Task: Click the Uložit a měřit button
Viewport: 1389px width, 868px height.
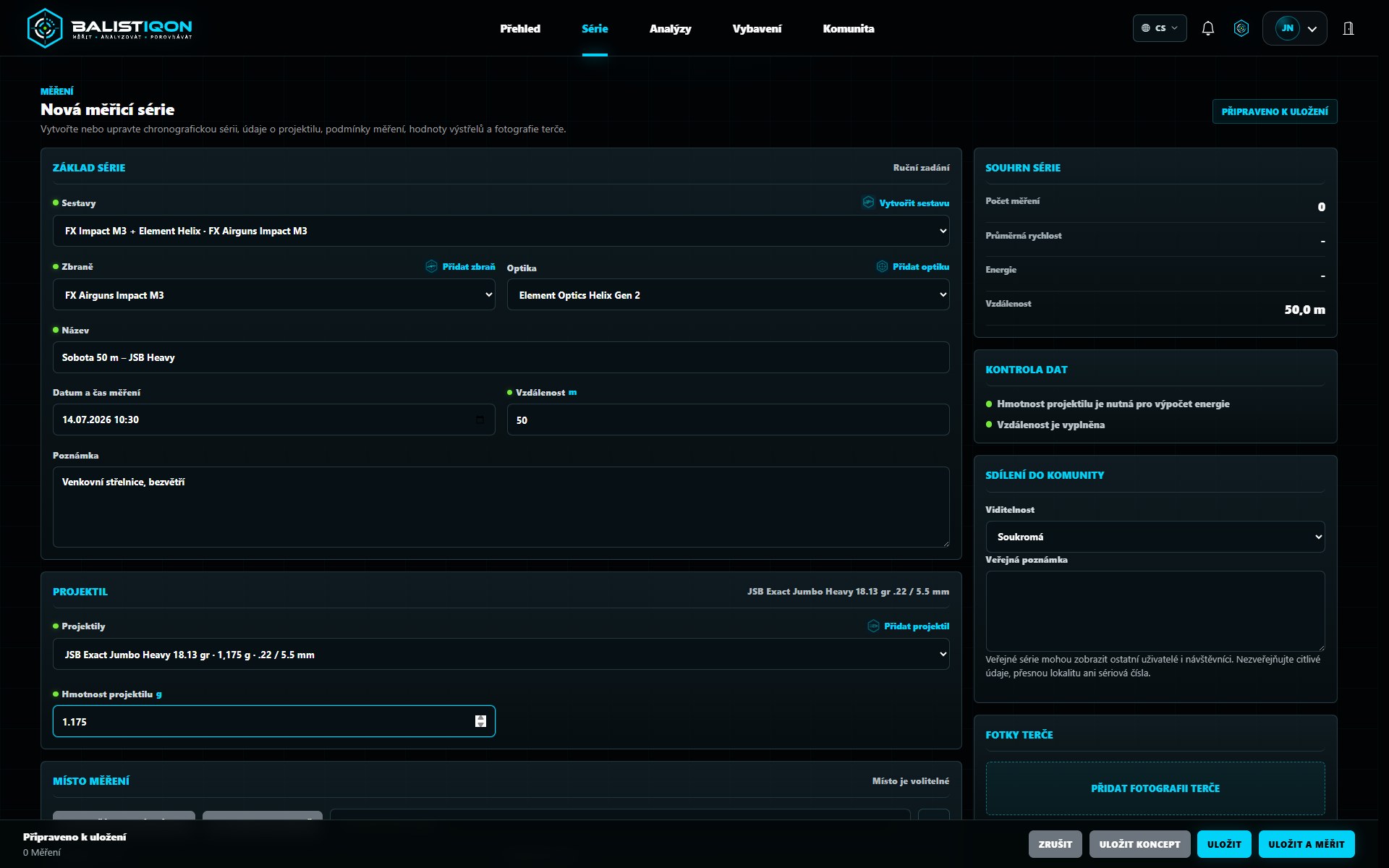Action: coord(1306,844)
